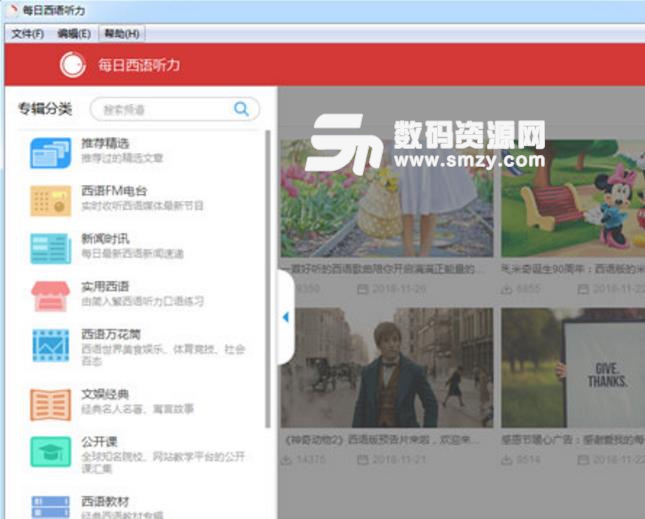Select the 西语FM电台 radio icon

(x=51, y=201)
